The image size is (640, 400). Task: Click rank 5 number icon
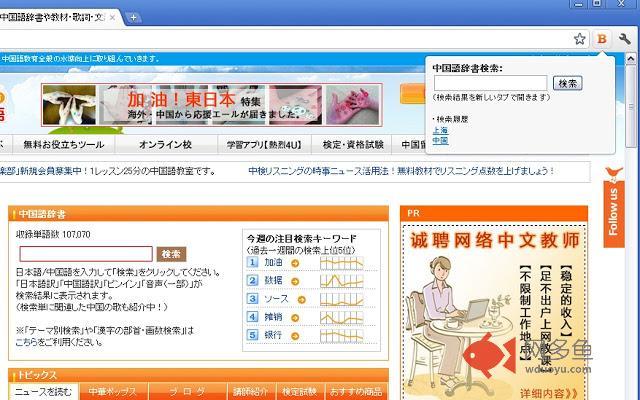(x=252, y=335)
